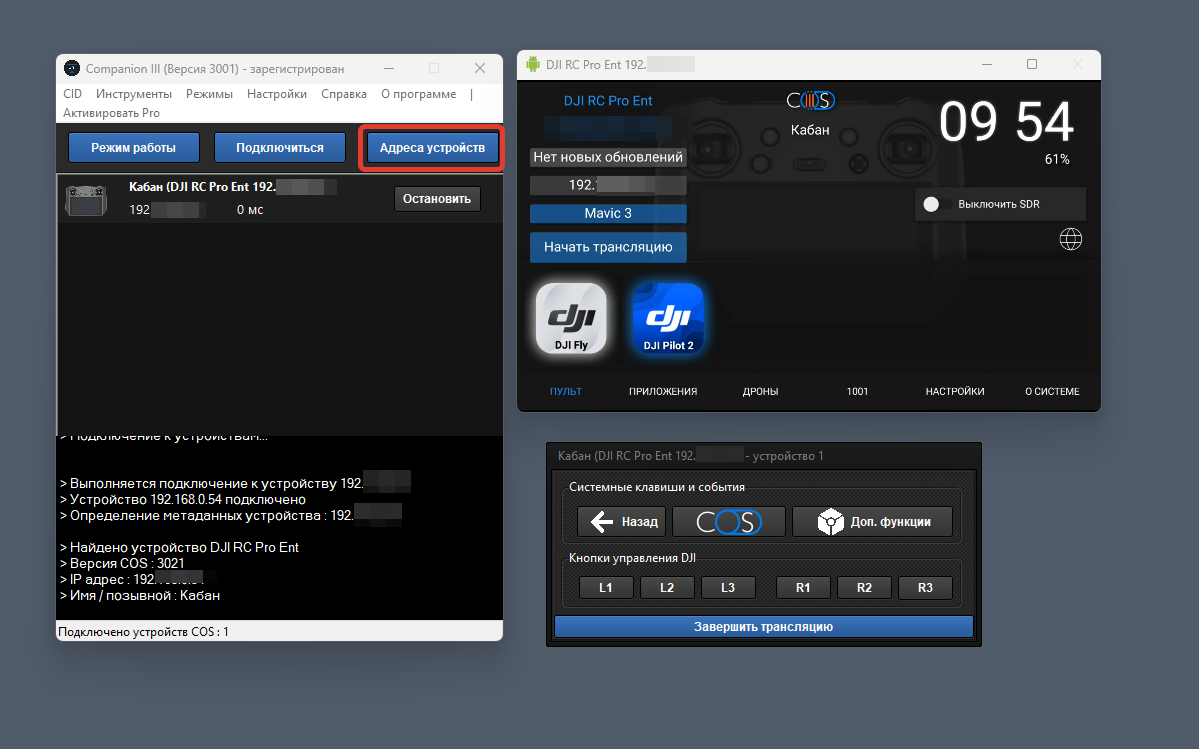Click 'Имя / позывной : Кабан' log line
The width and height of the screenshot is (1199, 749).
[x=139, y=595]
